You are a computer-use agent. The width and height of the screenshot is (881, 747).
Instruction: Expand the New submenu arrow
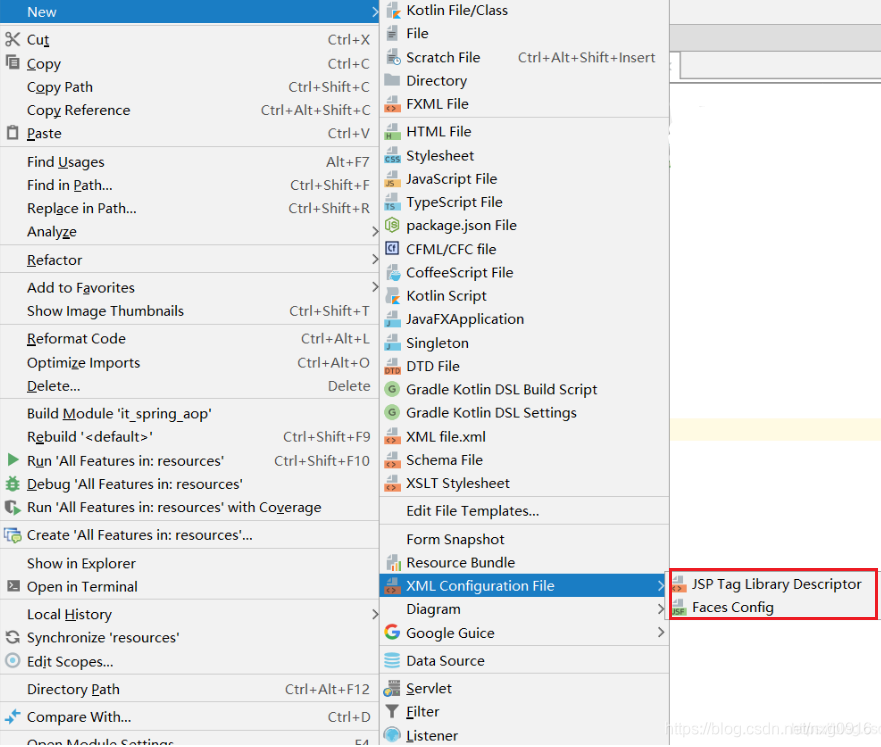[375, 12]
